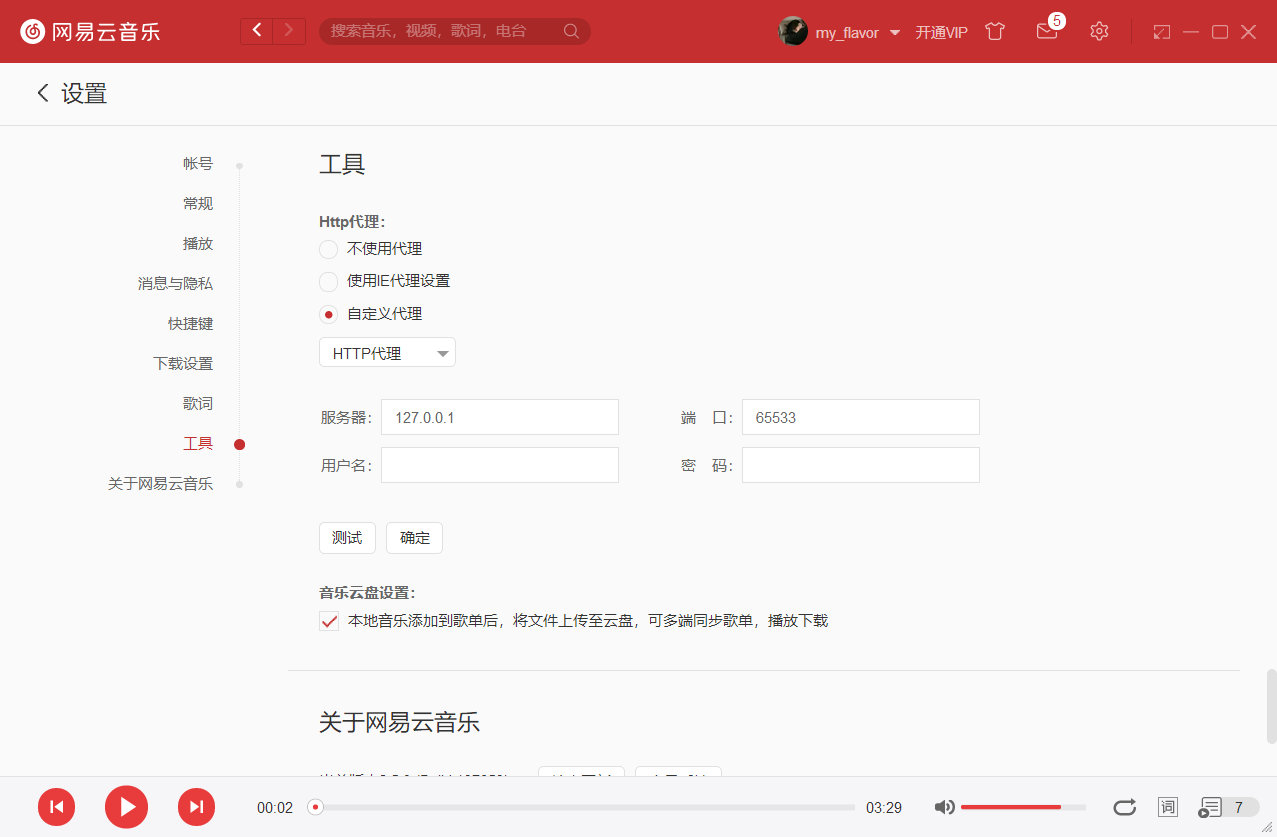Screen dimensions: 1277x837
Task: Open my_flavor user avatar
Action: (793, 31)
